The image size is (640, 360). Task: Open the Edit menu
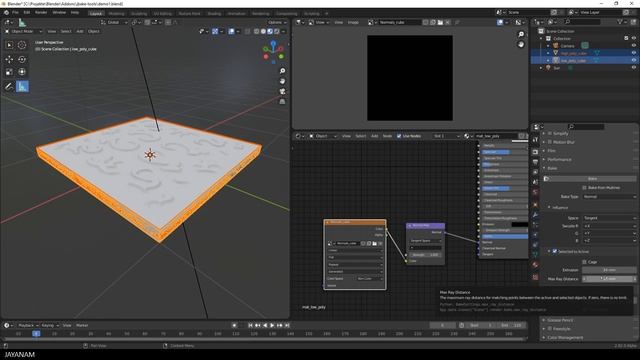(x=27, y=13)
